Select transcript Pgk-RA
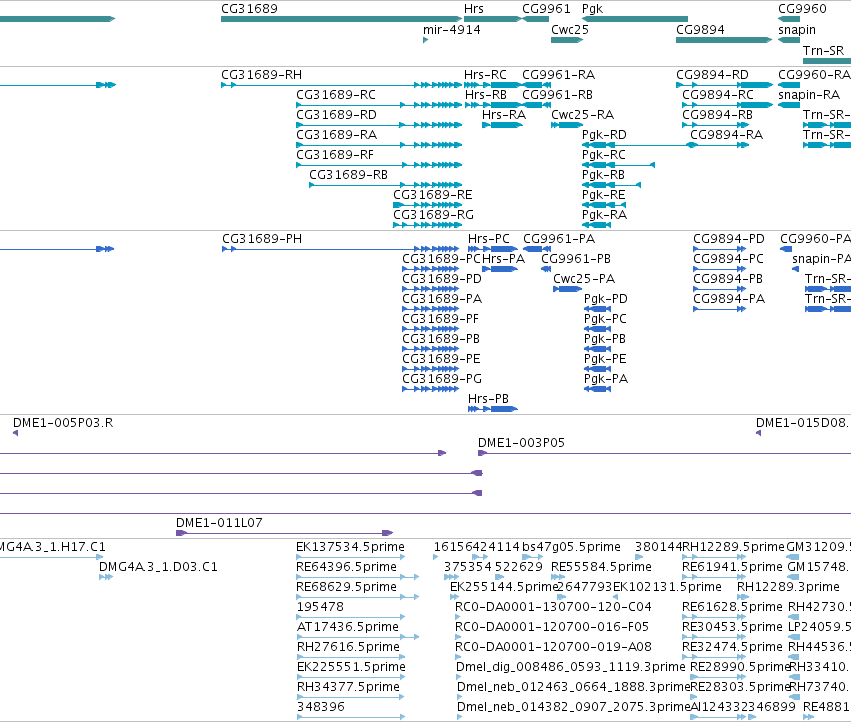The image size is (851, 722). [596, 225]
